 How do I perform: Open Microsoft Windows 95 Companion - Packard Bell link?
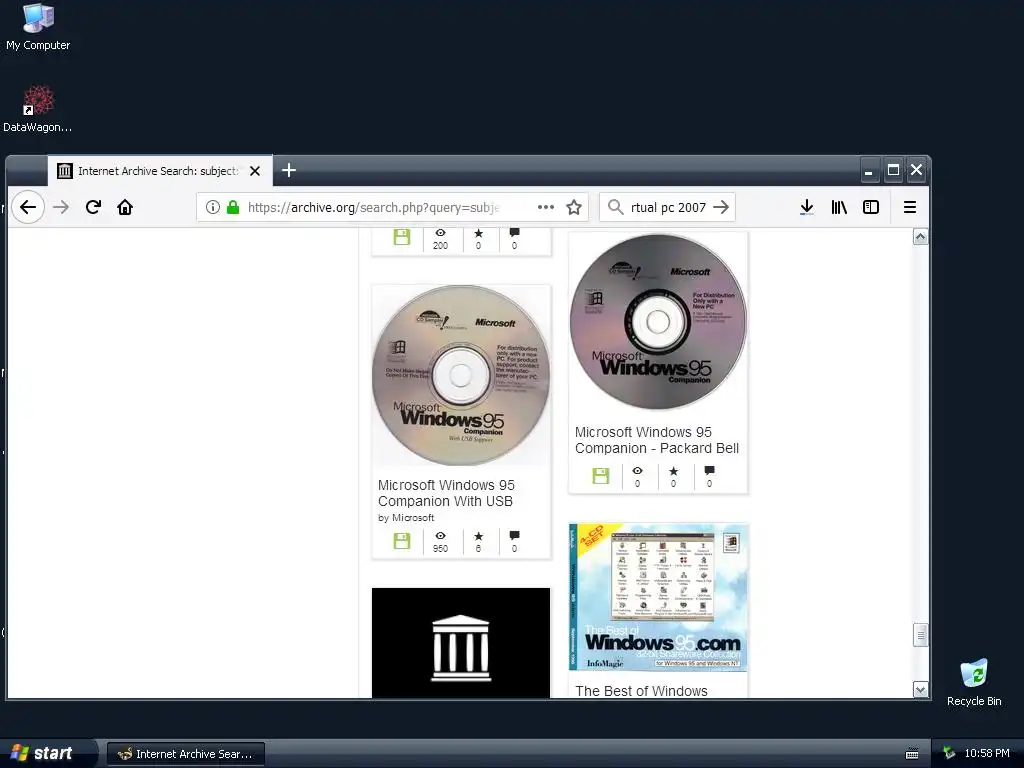[x=656, y=440]
